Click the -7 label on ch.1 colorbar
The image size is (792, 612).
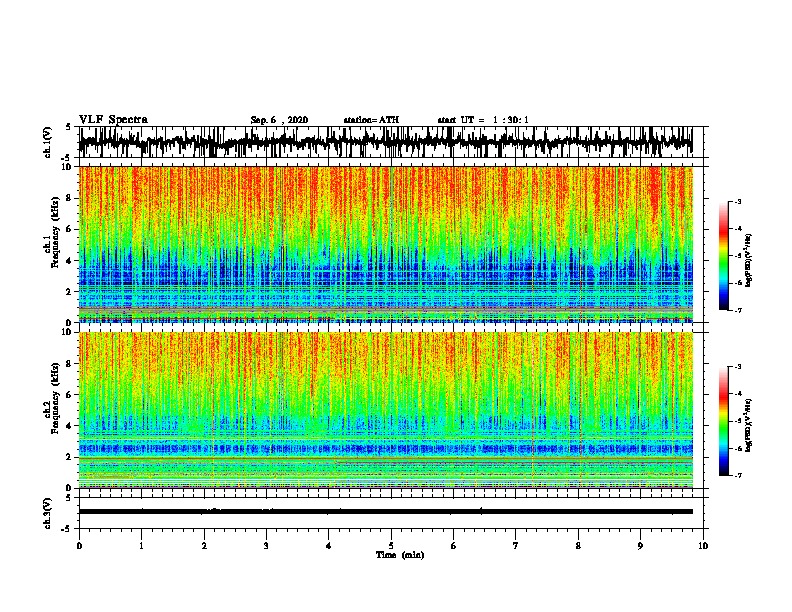pyautogui.click(x=737, y=310)
